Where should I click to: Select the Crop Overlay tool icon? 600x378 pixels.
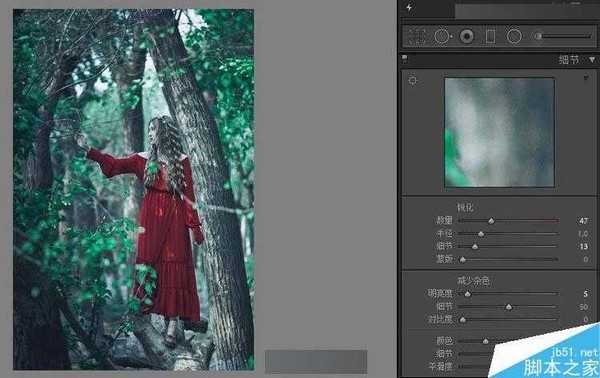417,37
